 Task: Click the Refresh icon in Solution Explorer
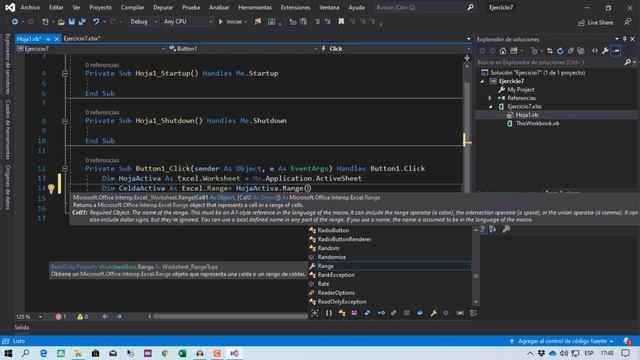[560, 51]
